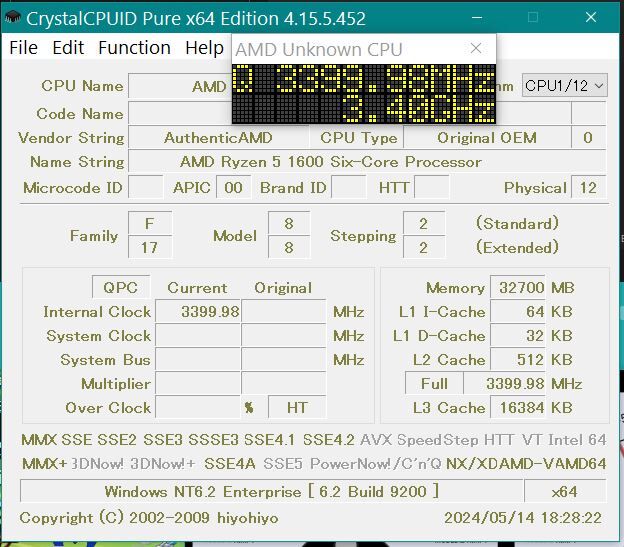Click the L3 Cache value 16384
Screen dimensions: 624x547
(518, 407)
